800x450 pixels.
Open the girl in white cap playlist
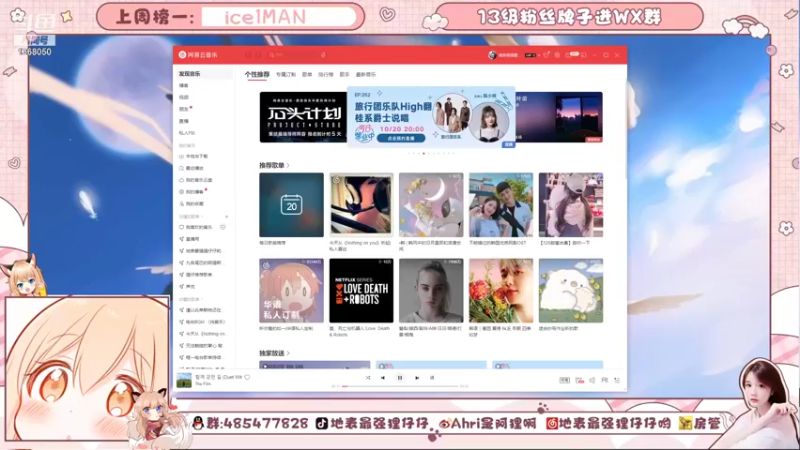[571, 205]
